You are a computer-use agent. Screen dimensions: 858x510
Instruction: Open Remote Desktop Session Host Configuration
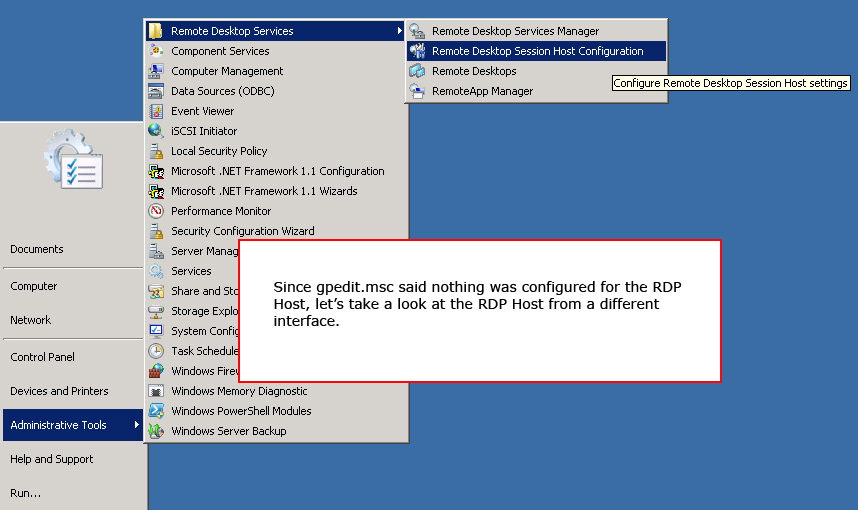tap(536, 51)
